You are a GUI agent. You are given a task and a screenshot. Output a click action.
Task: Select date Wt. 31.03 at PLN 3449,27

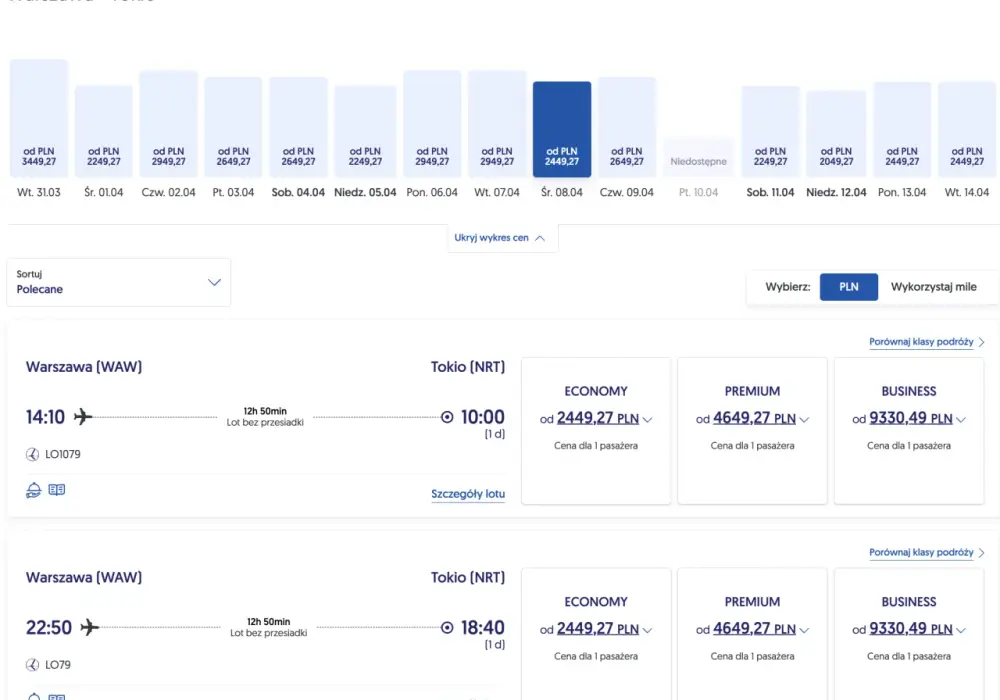[x=39, y=118]
